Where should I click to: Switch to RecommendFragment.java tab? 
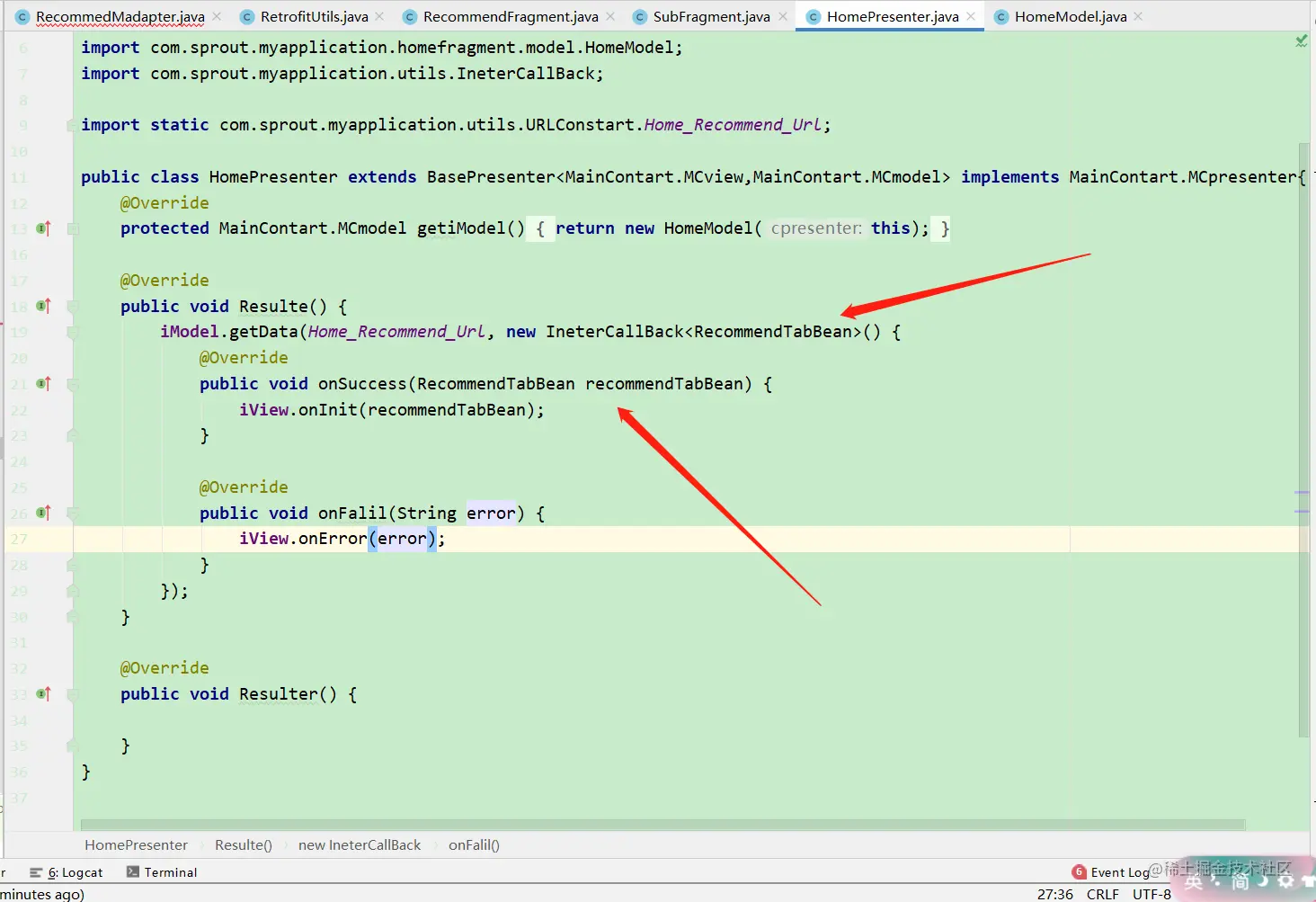tap(511, 17)
